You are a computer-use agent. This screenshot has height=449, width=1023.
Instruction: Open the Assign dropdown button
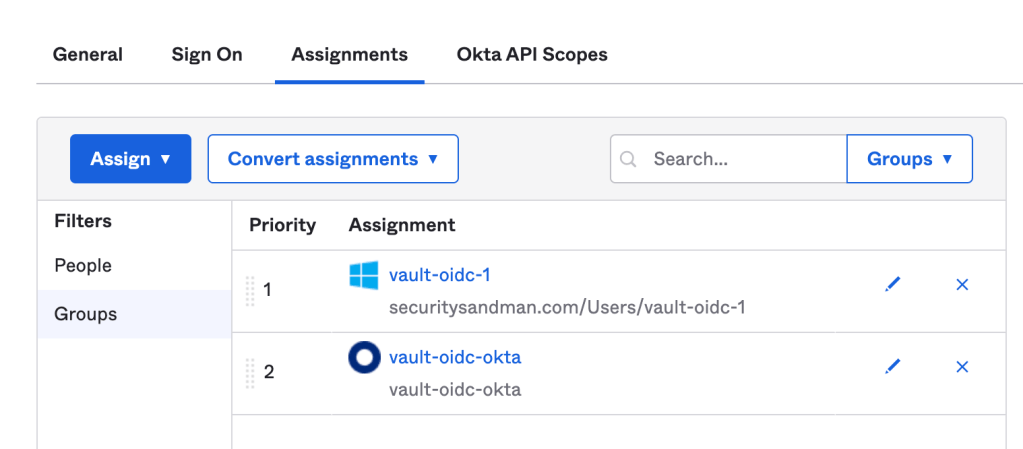130,159
